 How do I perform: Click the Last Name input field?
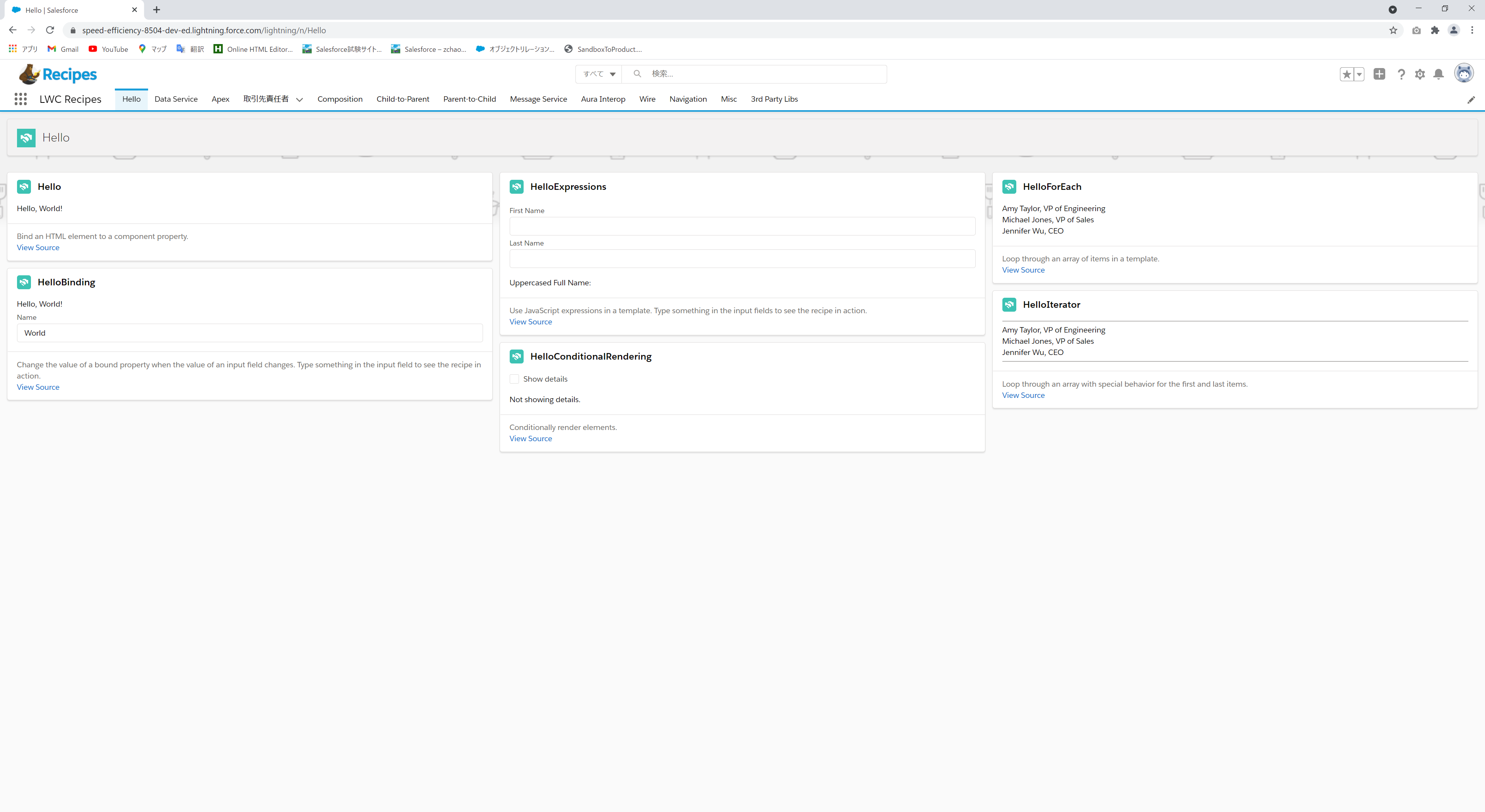(742, 258)
